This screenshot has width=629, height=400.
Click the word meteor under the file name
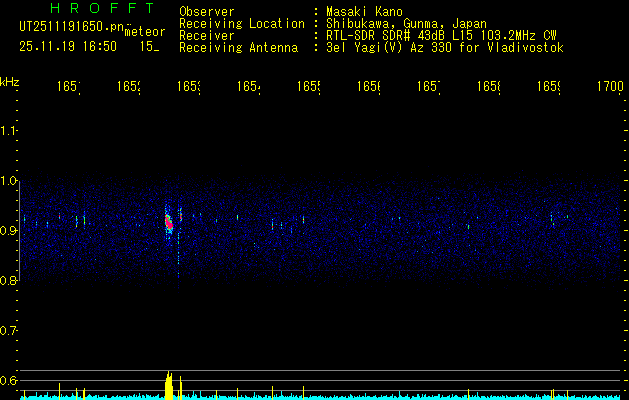[145, 32]
